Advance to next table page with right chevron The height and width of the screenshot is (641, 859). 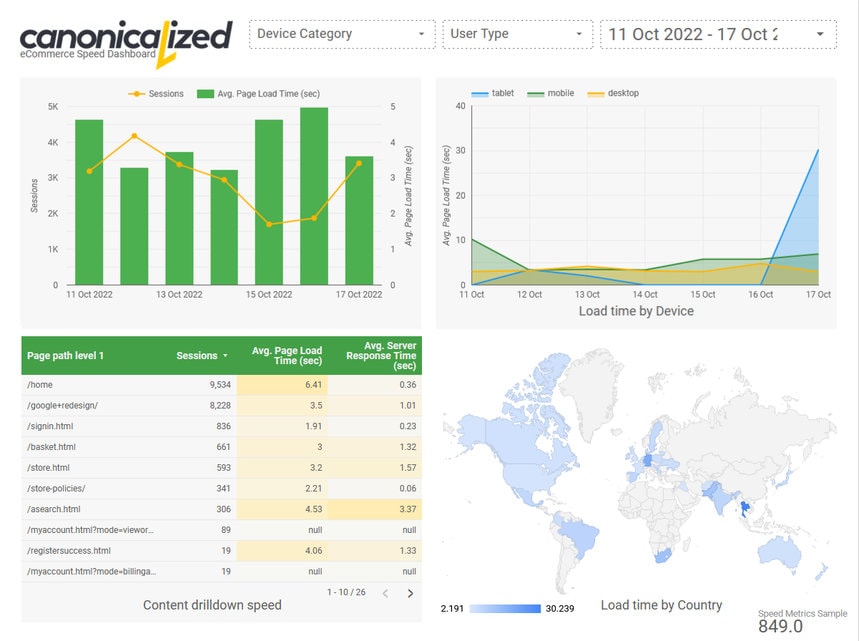410,591
